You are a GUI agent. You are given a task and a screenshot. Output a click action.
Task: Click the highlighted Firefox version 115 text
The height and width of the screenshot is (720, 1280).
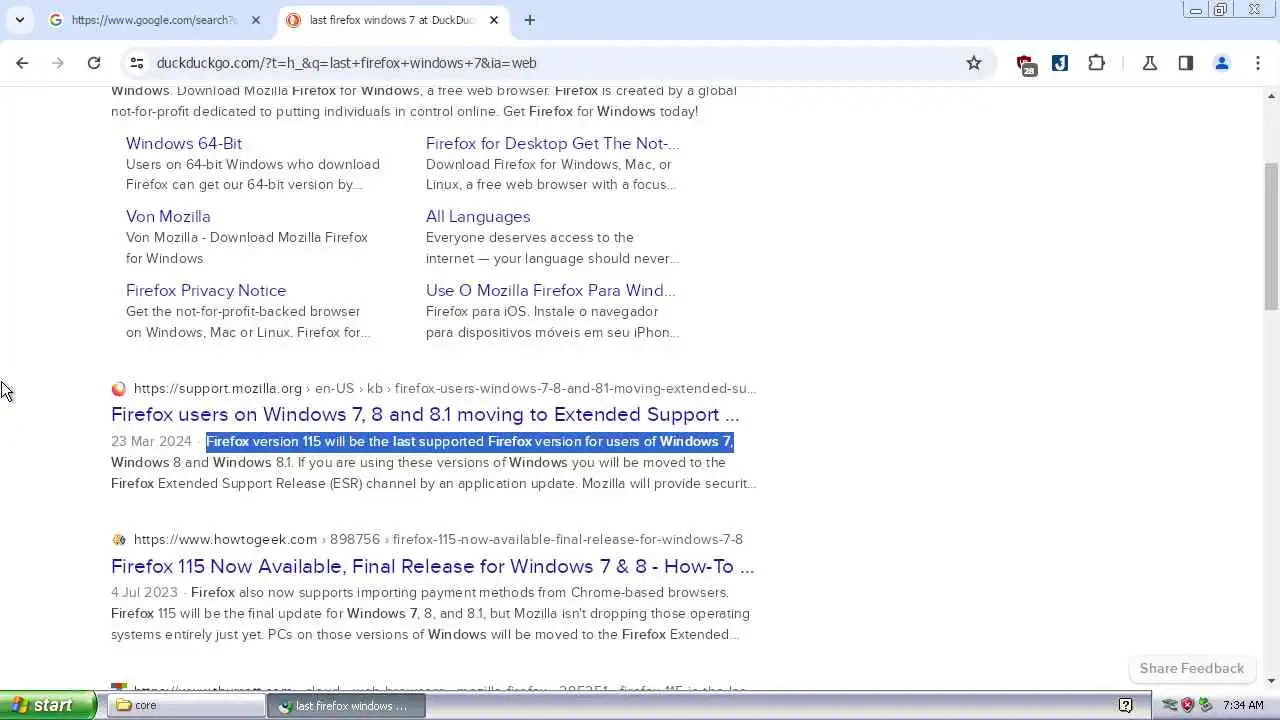tap(470, 441)
